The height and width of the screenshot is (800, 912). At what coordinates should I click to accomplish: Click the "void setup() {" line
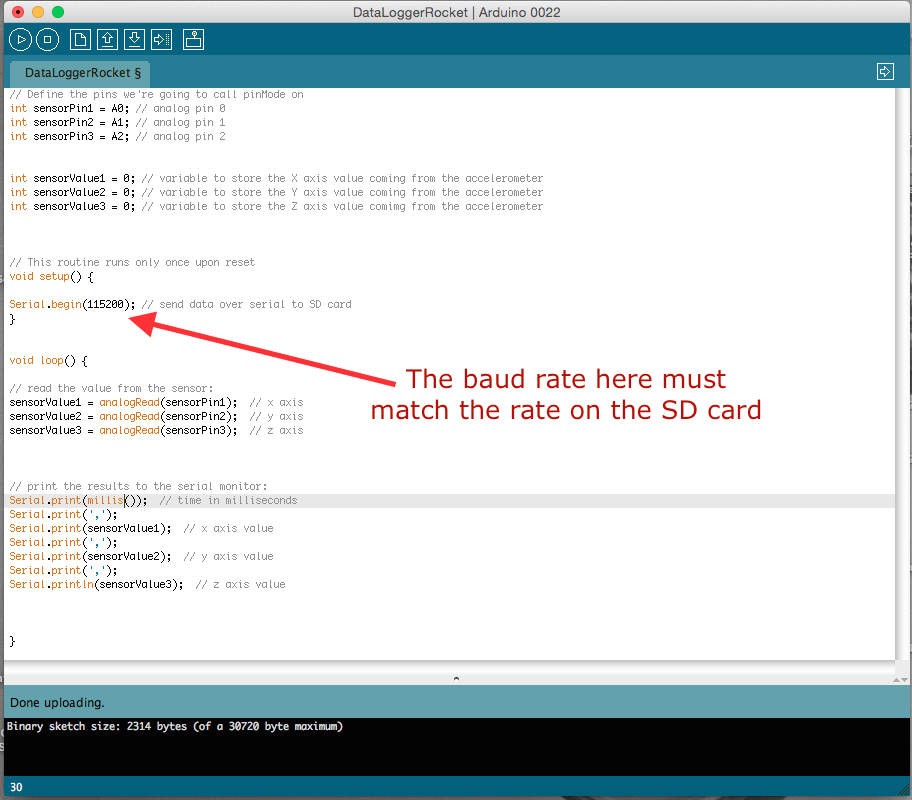[x=51, y=276]
